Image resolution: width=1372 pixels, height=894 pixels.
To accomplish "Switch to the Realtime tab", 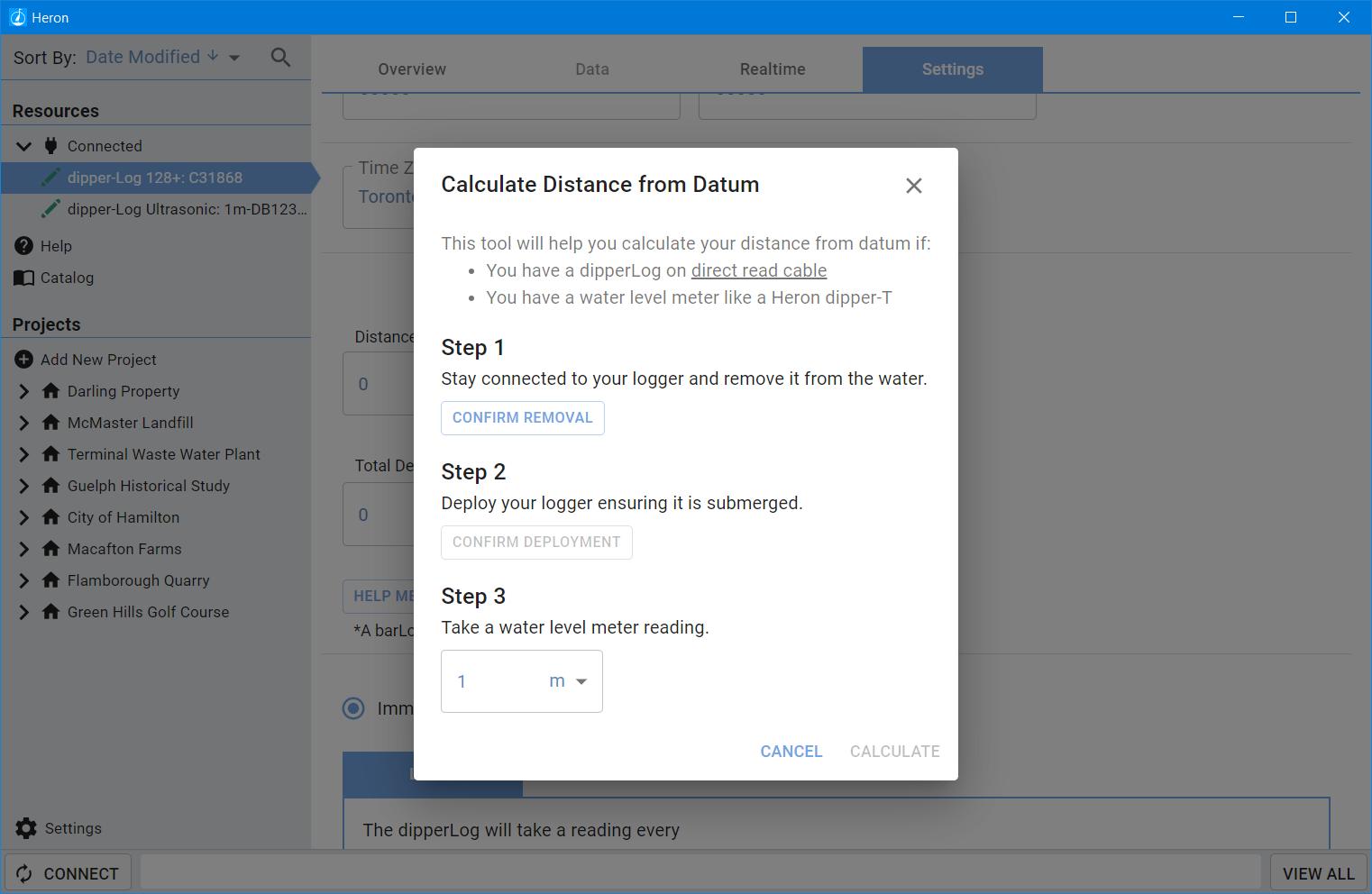I will (773, 69).
